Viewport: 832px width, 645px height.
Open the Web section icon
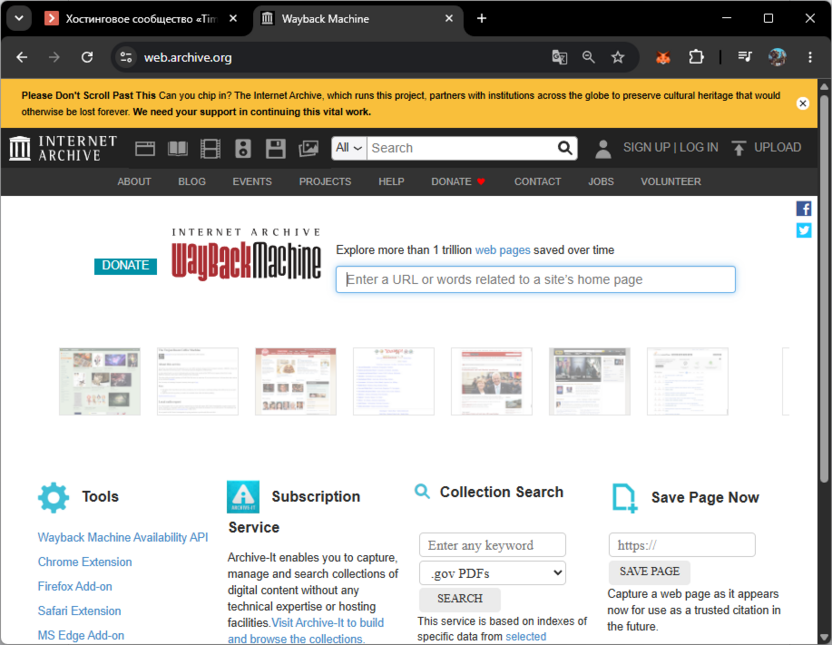point(145,149)
